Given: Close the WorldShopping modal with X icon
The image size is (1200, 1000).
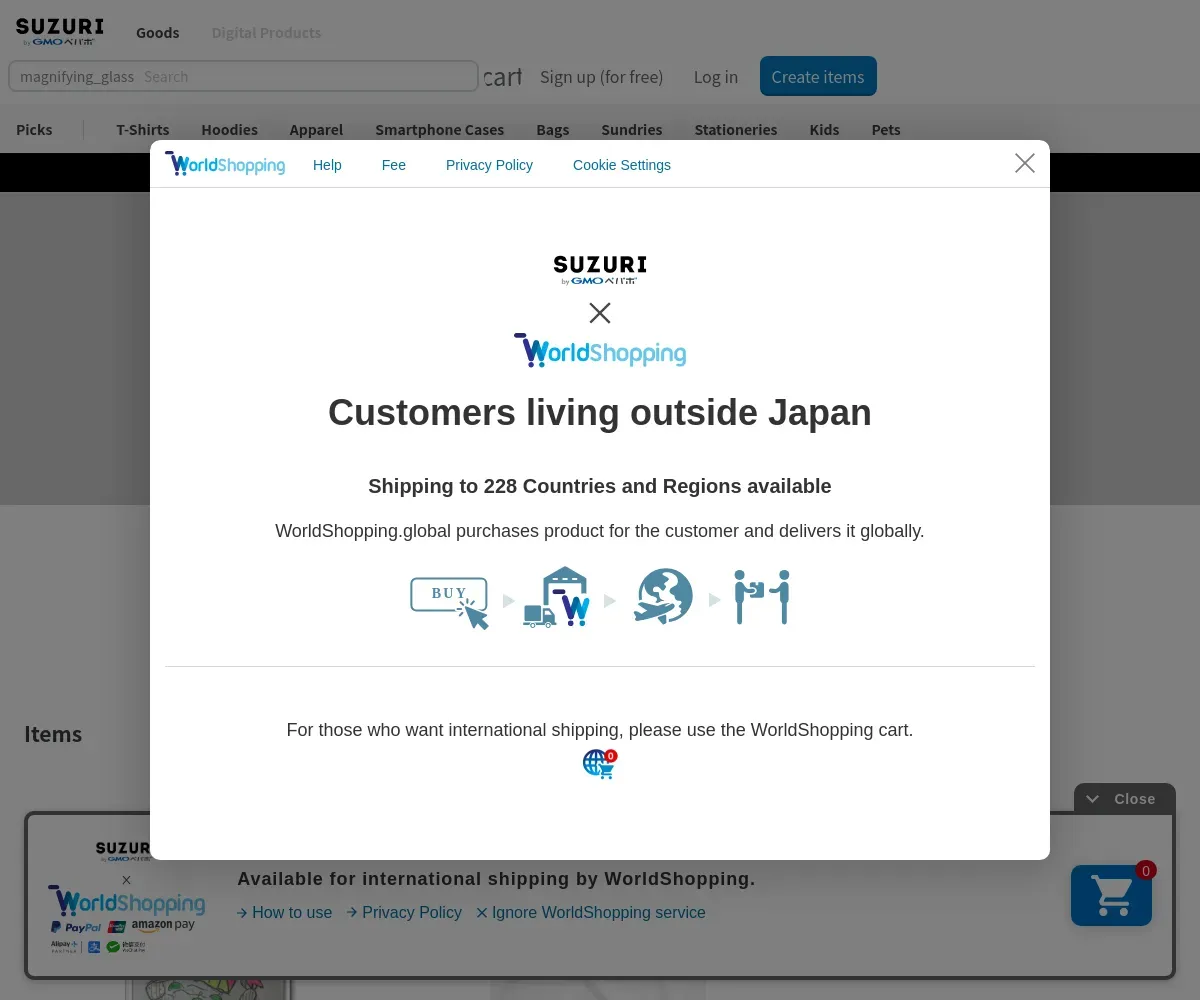Looking at the screenshot, I should (x=1024, y=163).
